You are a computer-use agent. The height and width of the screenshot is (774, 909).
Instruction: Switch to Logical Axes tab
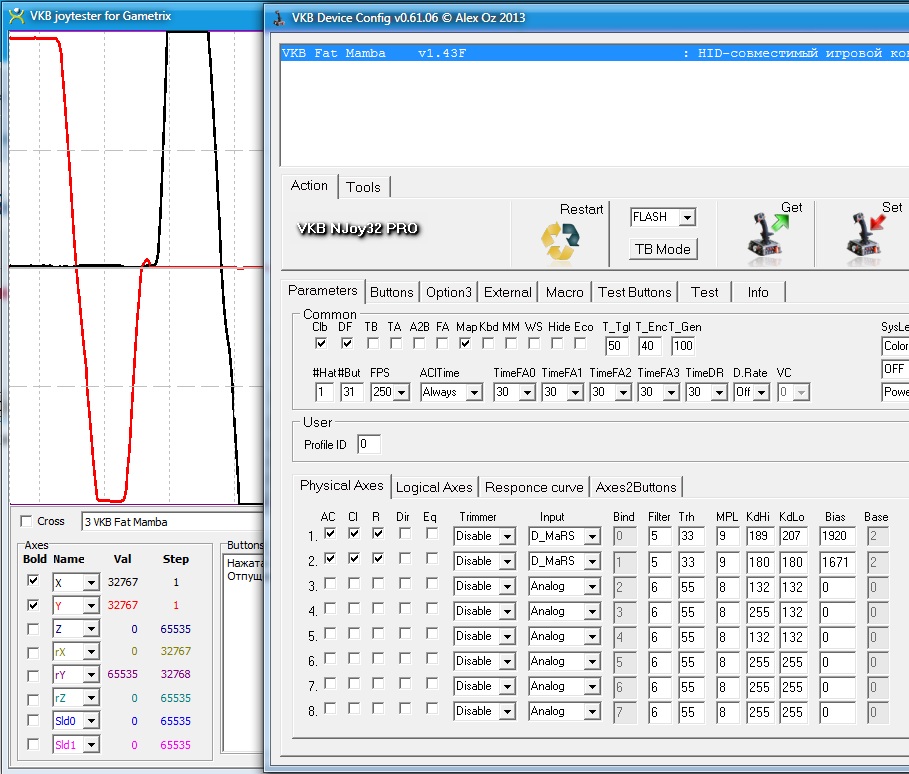[434, 488]
